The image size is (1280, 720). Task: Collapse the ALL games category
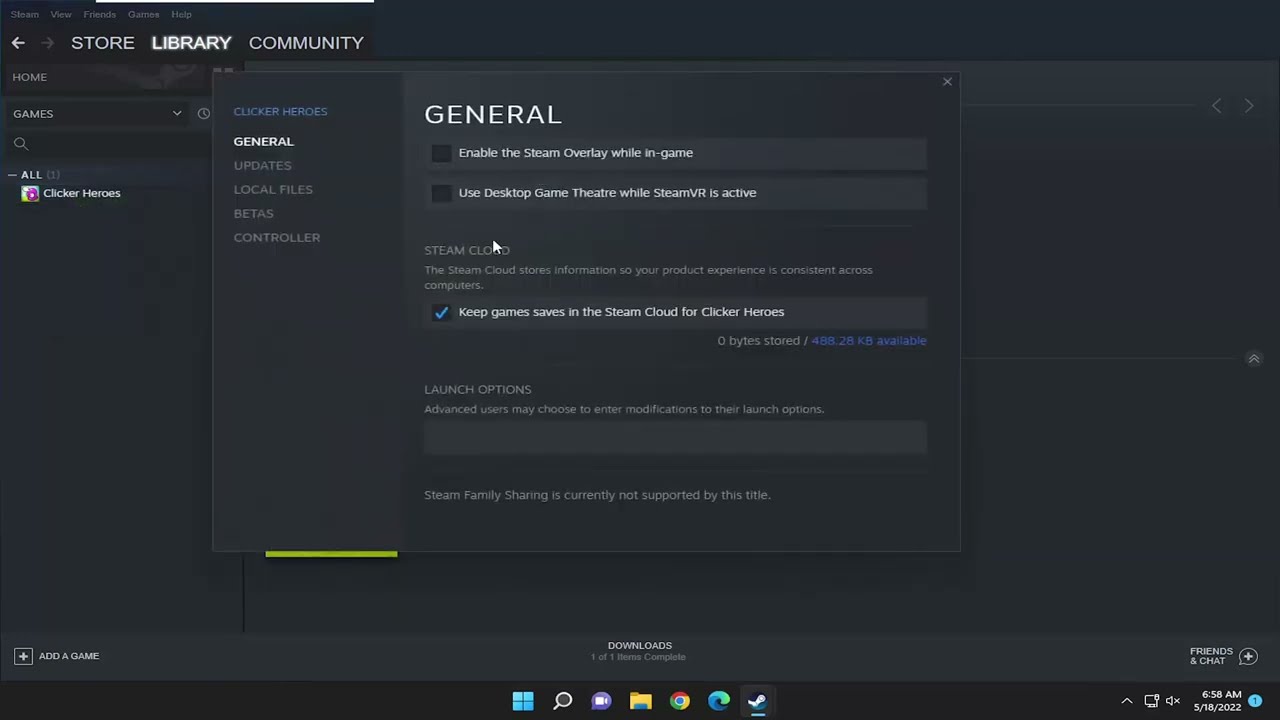pos(12,175)
